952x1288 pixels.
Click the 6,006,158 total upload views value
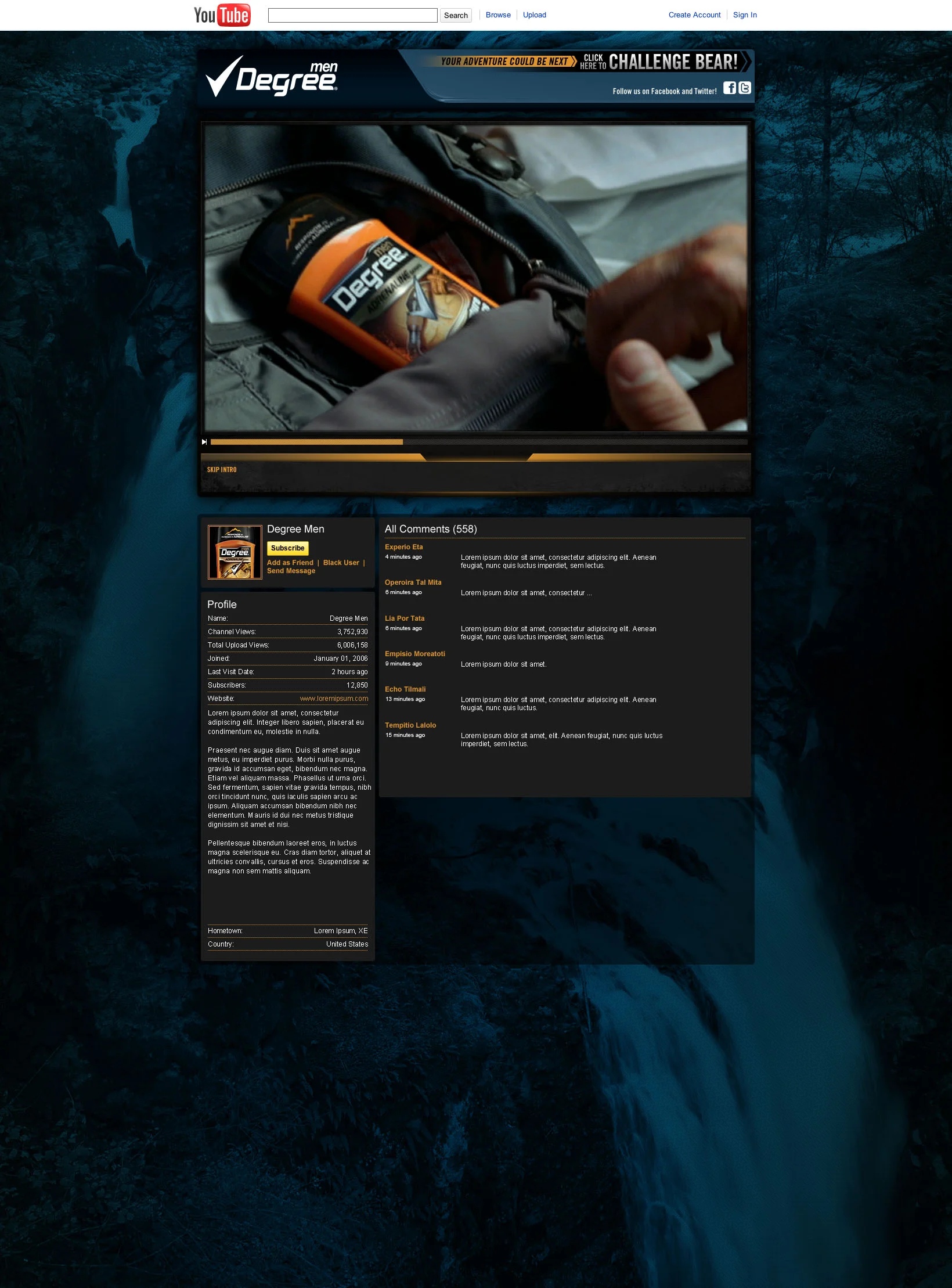click(x=352, y=645)
